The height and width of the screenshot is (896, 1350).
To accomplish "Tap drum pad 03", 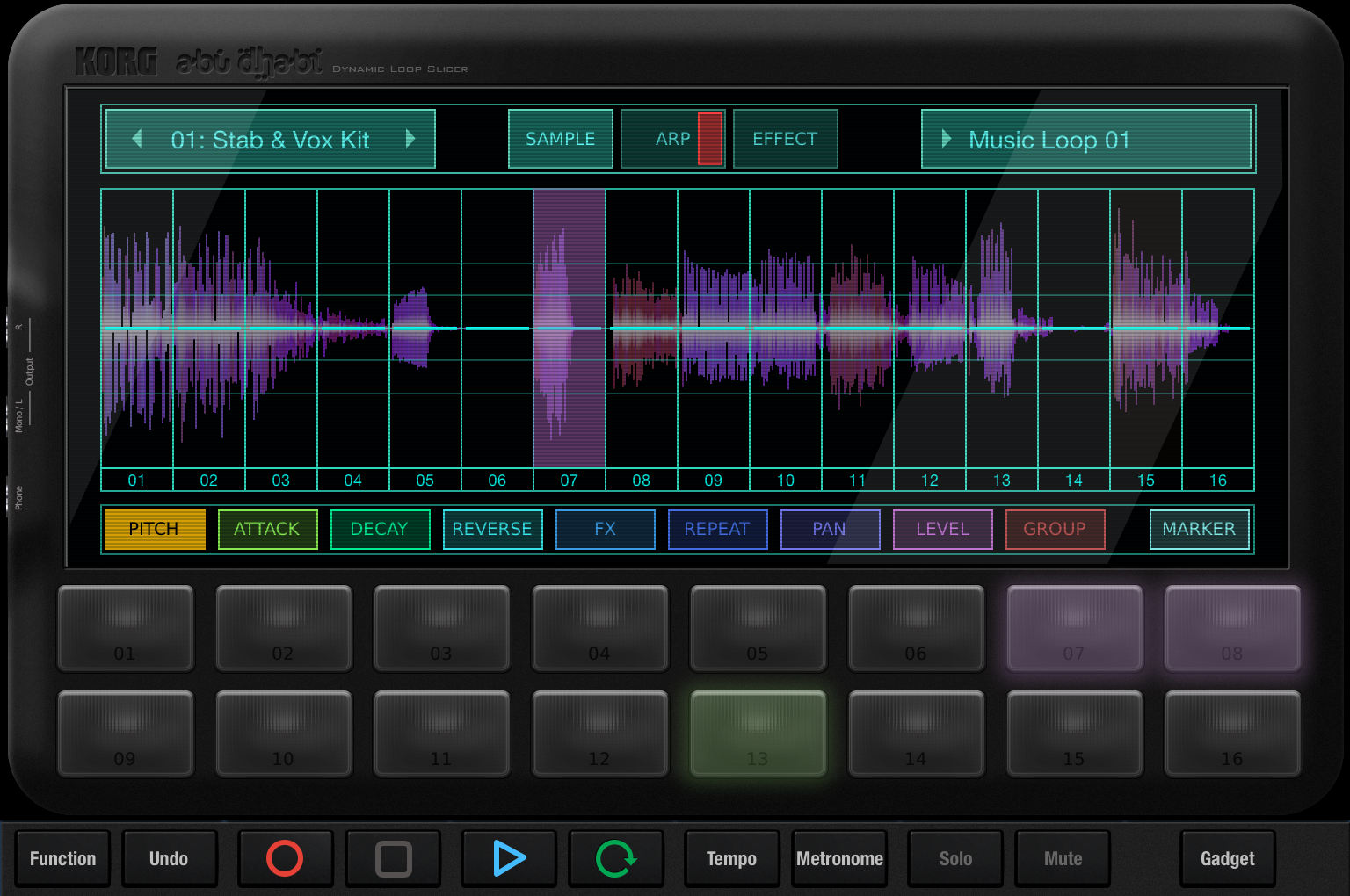I will [442, 628].
